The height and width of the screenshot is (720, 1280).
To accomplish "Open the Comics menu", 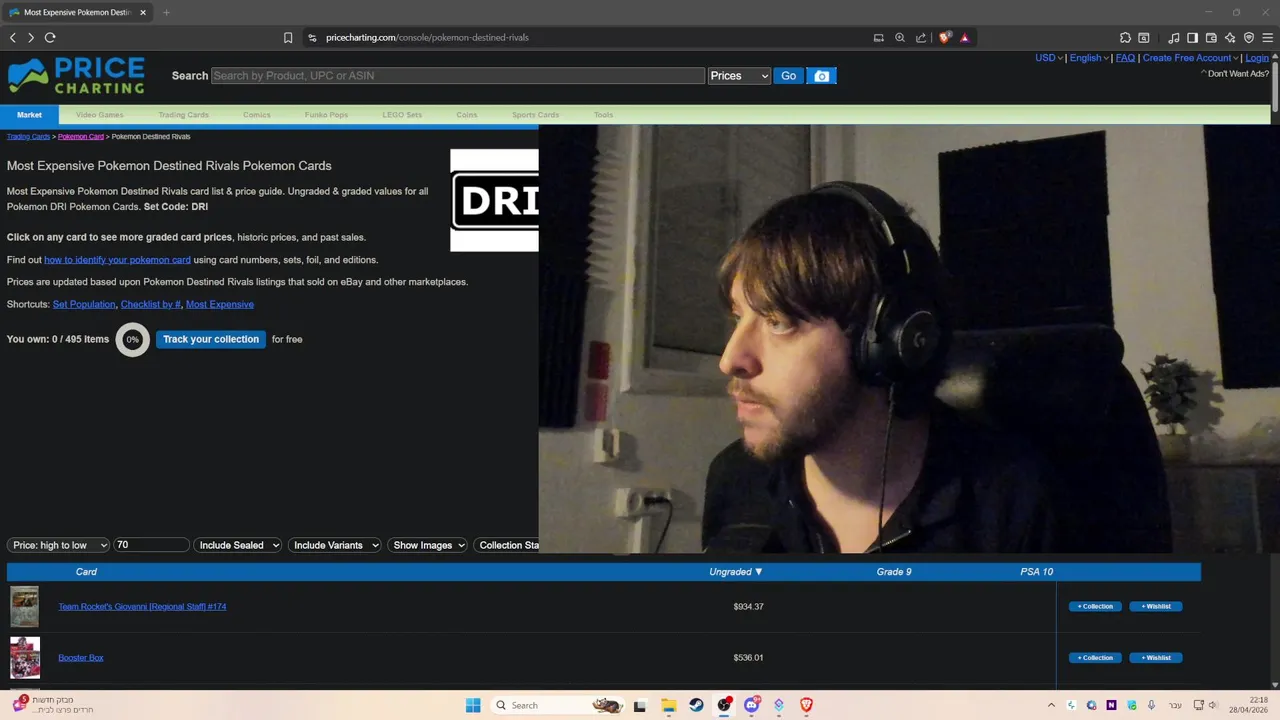I will [x=256, y=115].
